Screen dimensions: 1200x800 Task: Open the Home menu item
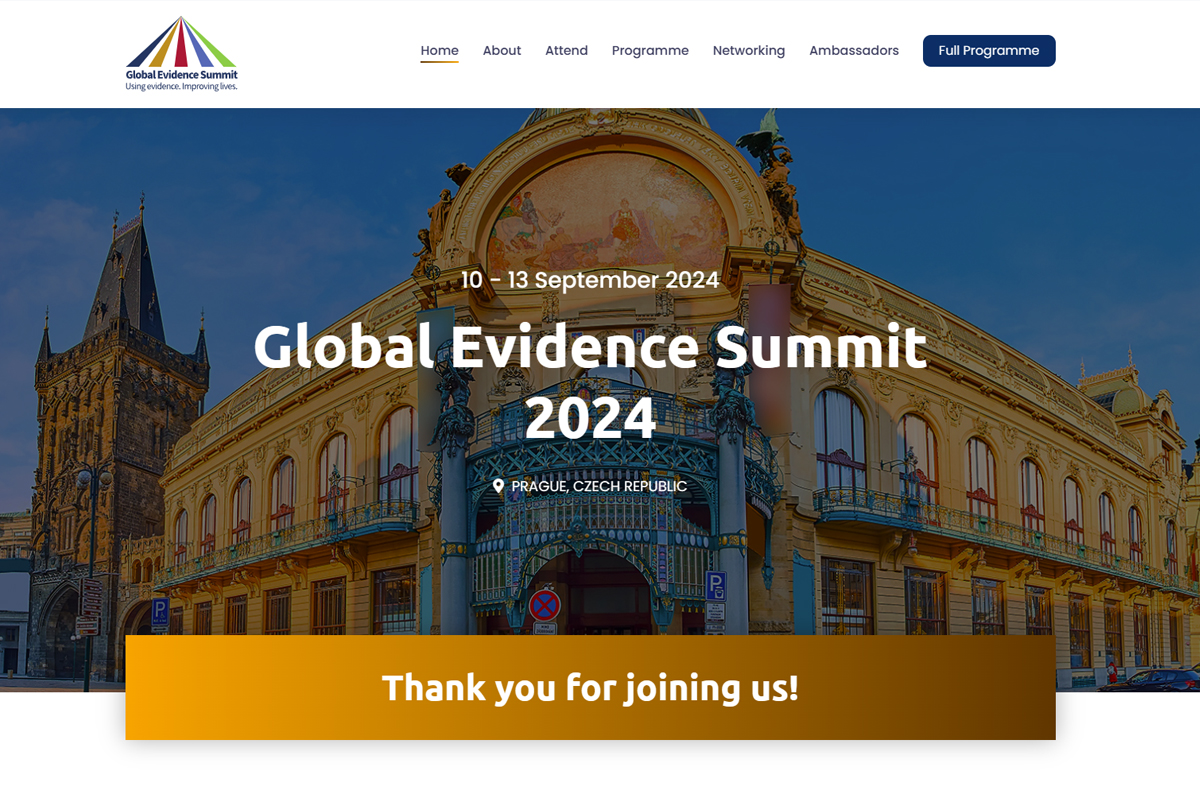tap(439, 51)
